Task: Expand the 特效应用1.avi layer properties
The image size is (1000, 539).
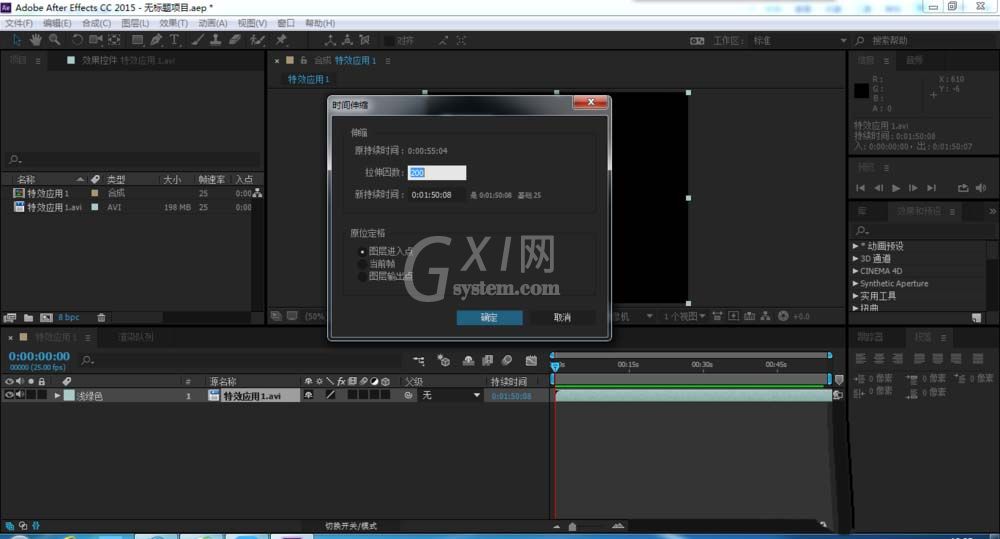Action: point(57,395)
